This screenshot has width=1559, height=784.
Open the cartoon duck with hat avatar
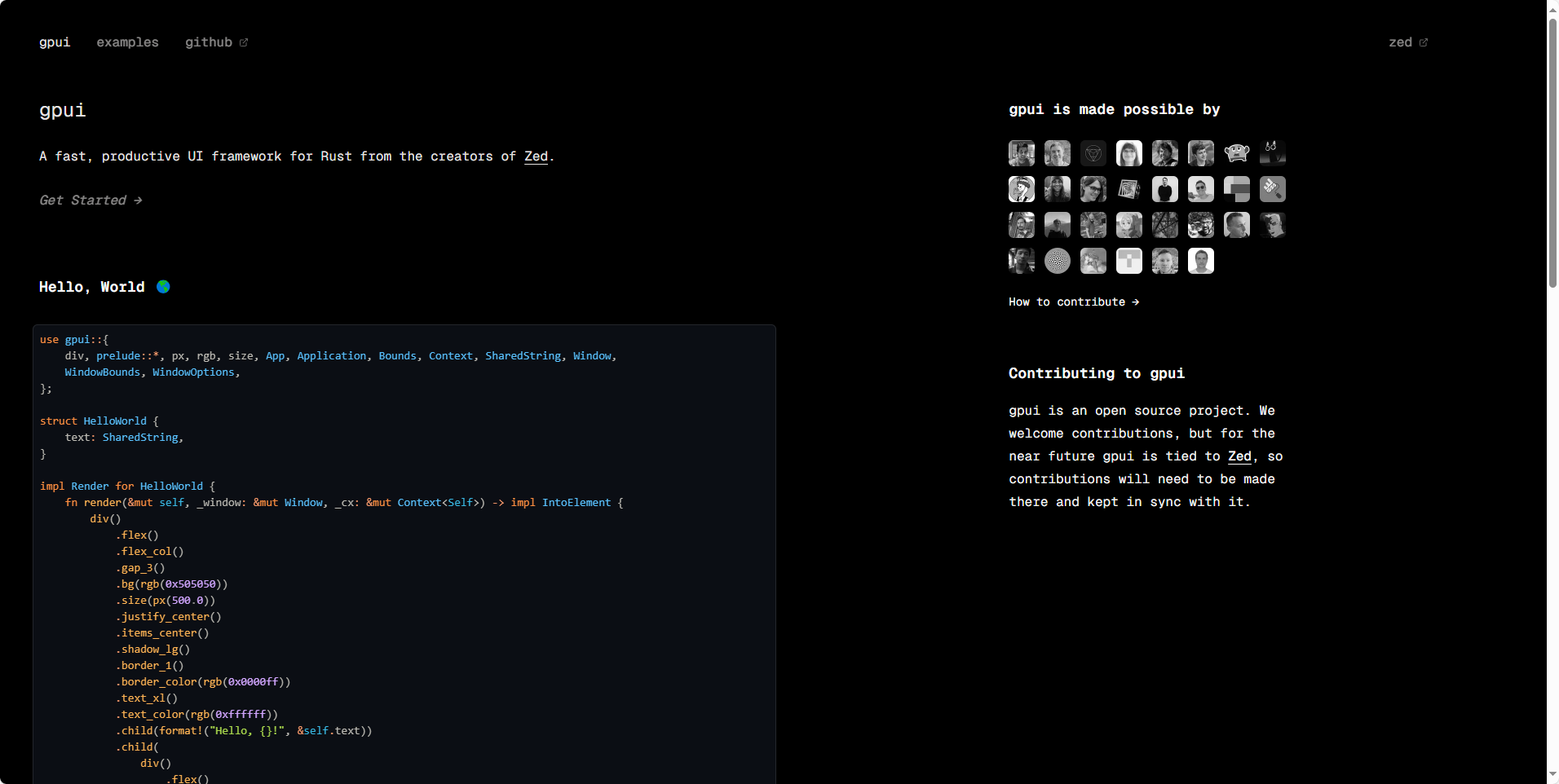1022,189
